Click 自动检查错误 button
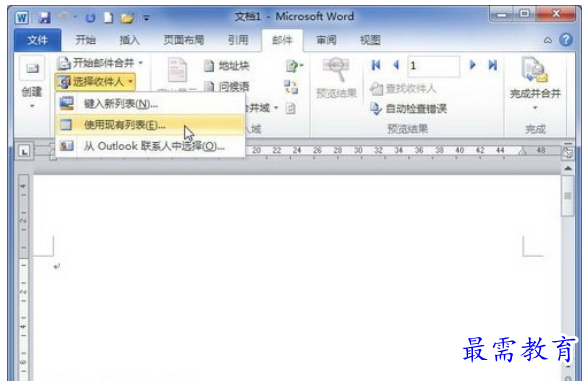The image size is (584, 381). tap(408, 109)
